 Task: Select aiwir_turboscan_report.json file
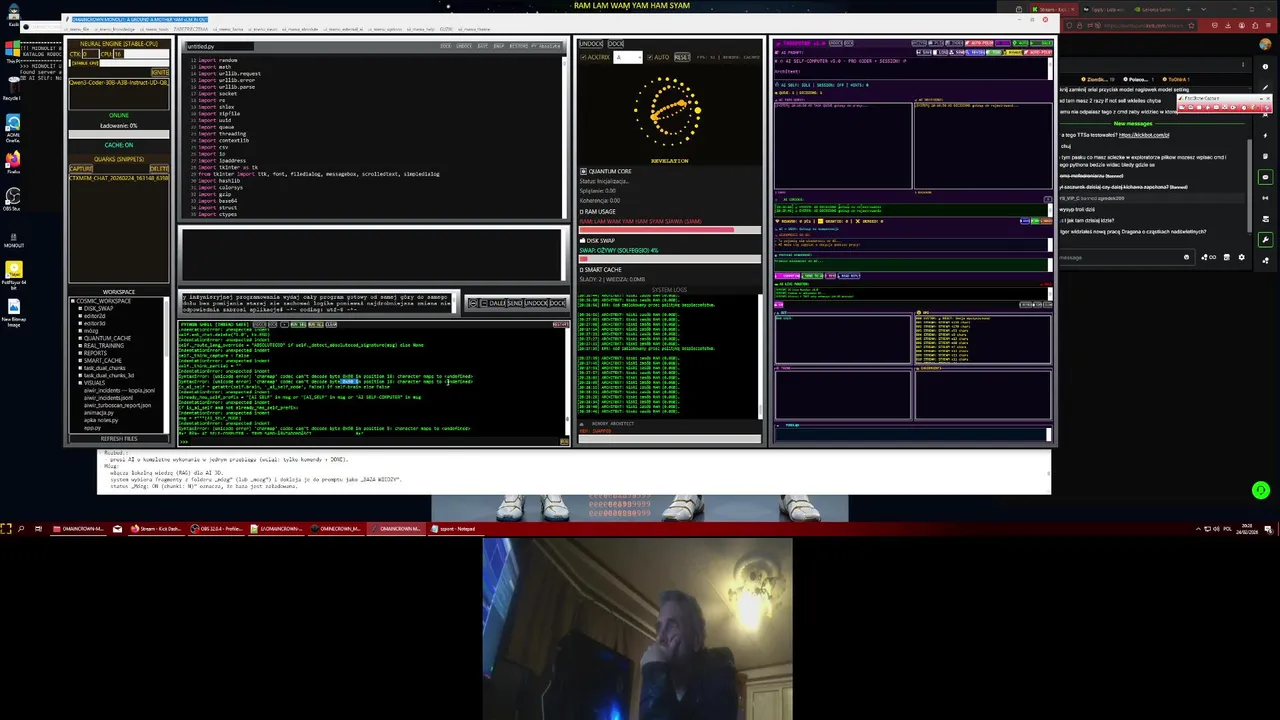point(117,405)
